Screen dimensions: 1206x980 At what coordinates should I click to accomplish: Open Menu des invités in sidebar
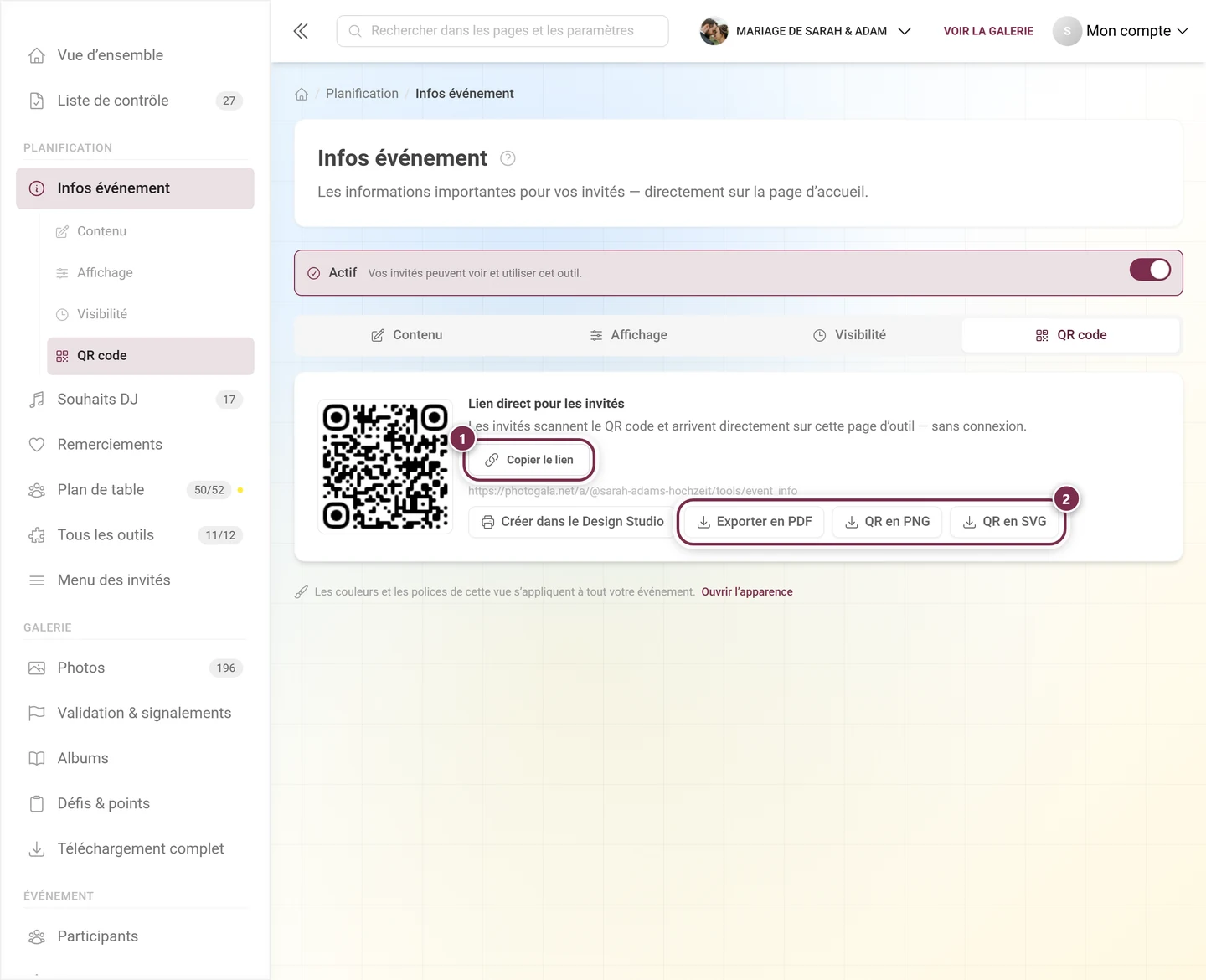point(135,580)
